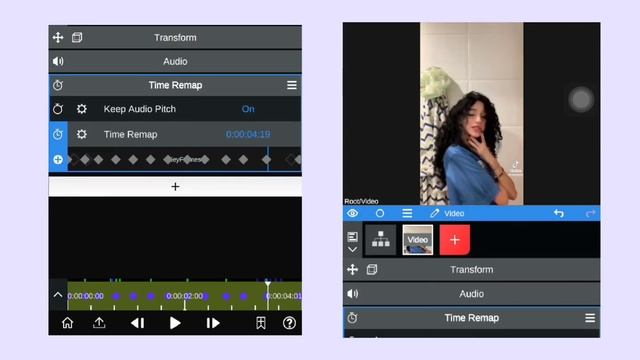Click the 3D cube icon in right Transform row

pyautogui.click(x=372, y=269)
